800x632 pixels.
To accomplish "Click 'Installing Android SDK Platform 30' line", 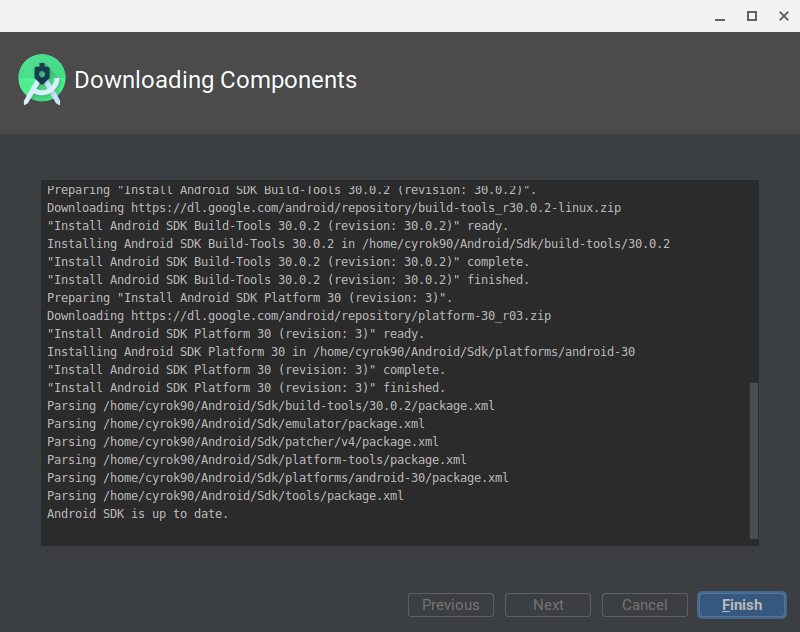I will (341, 351).
